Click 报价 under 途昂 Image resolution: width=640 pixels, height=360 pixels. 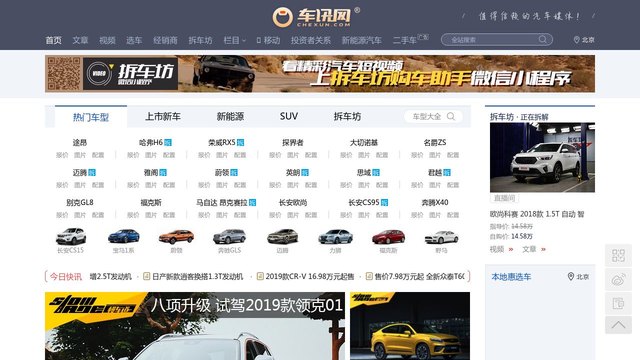click(x=62, y=155)
